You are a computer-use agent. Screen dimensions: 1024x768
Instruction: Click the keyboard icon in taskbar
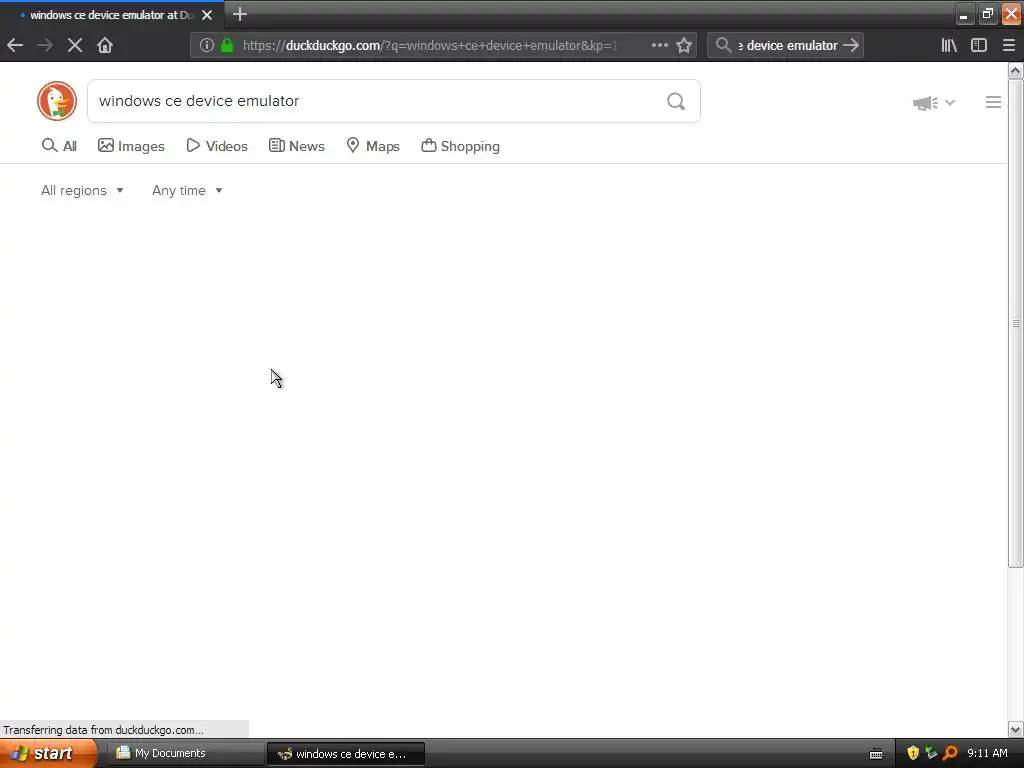[x=876, y=754]
